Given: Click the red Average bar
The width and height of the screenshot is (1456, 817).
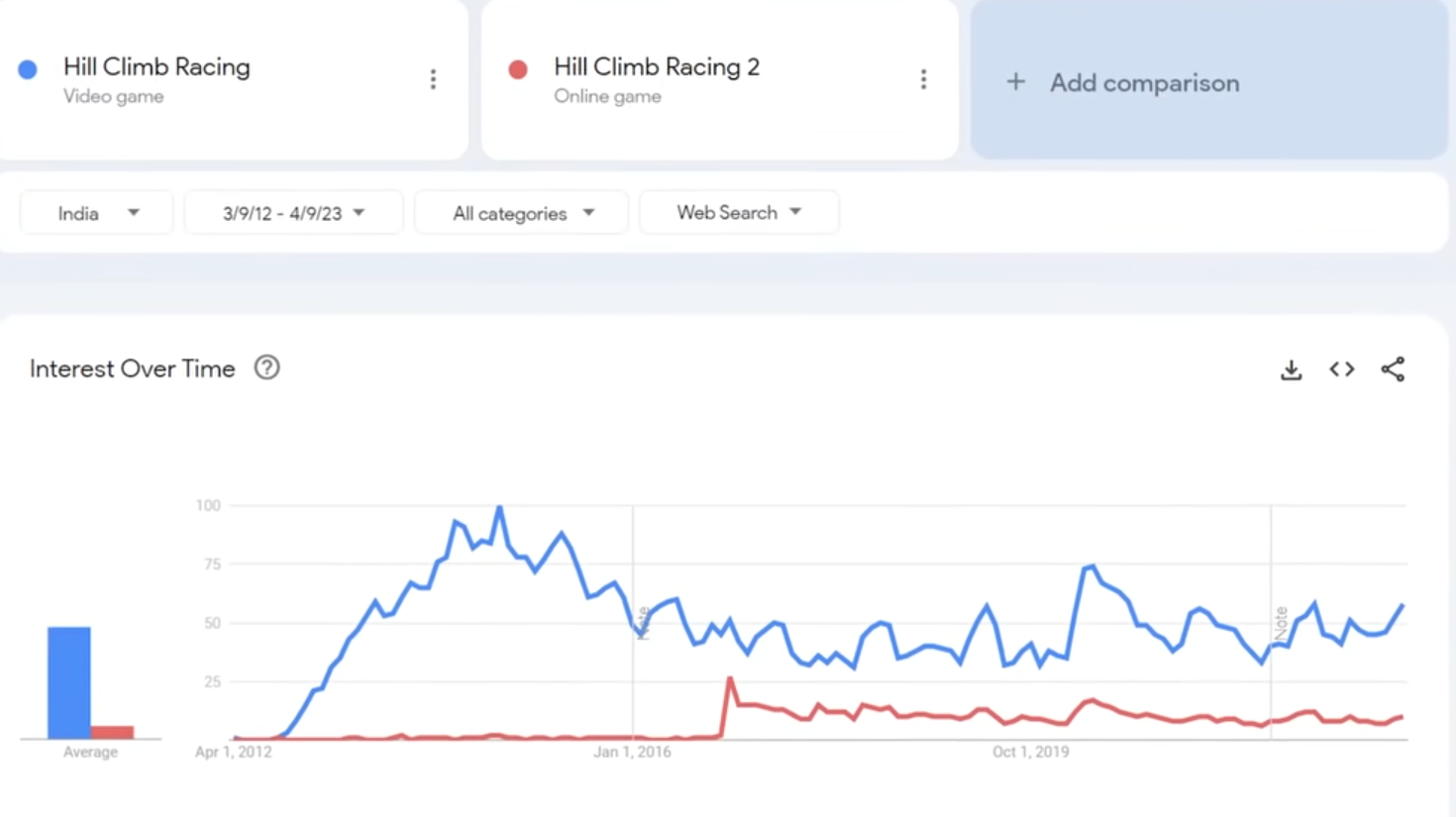Looking at the screenshot, I should click(113, 732).
